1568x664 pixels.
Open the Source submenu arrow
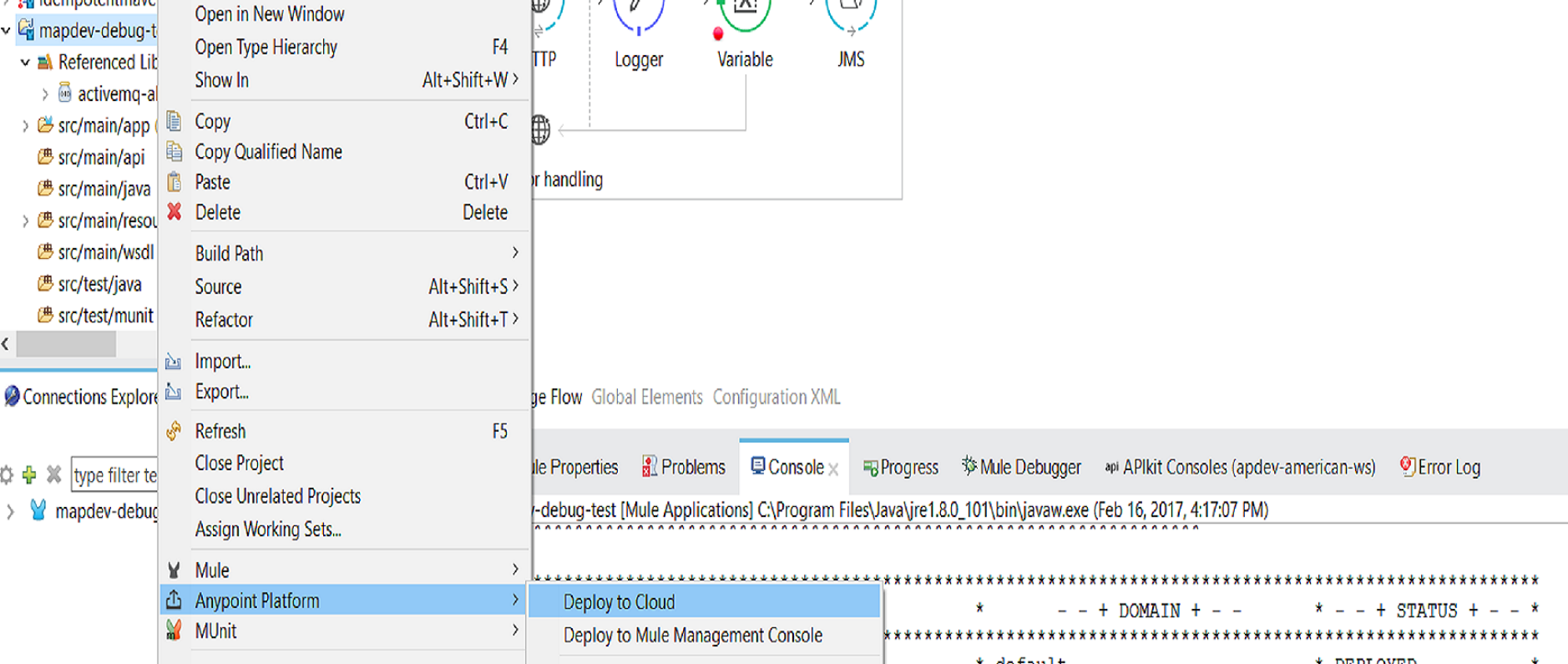pyautogui.click(x=515, y=286)
